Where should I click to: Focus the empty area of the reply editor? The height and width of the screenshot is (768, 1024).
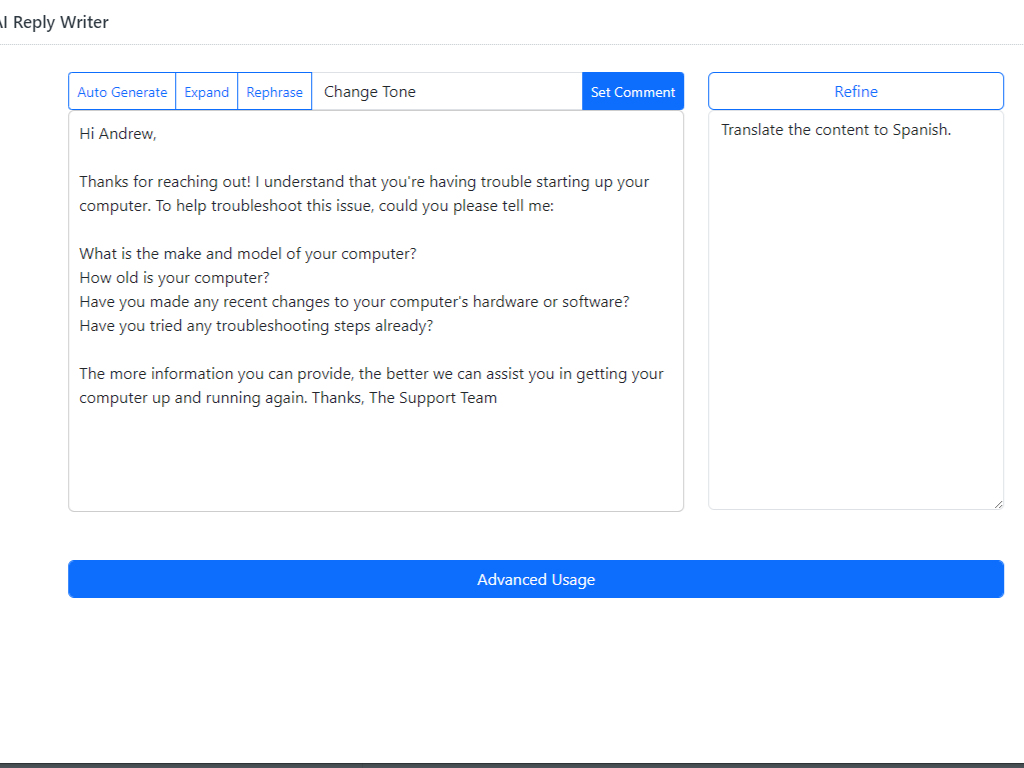pos(375,460)
